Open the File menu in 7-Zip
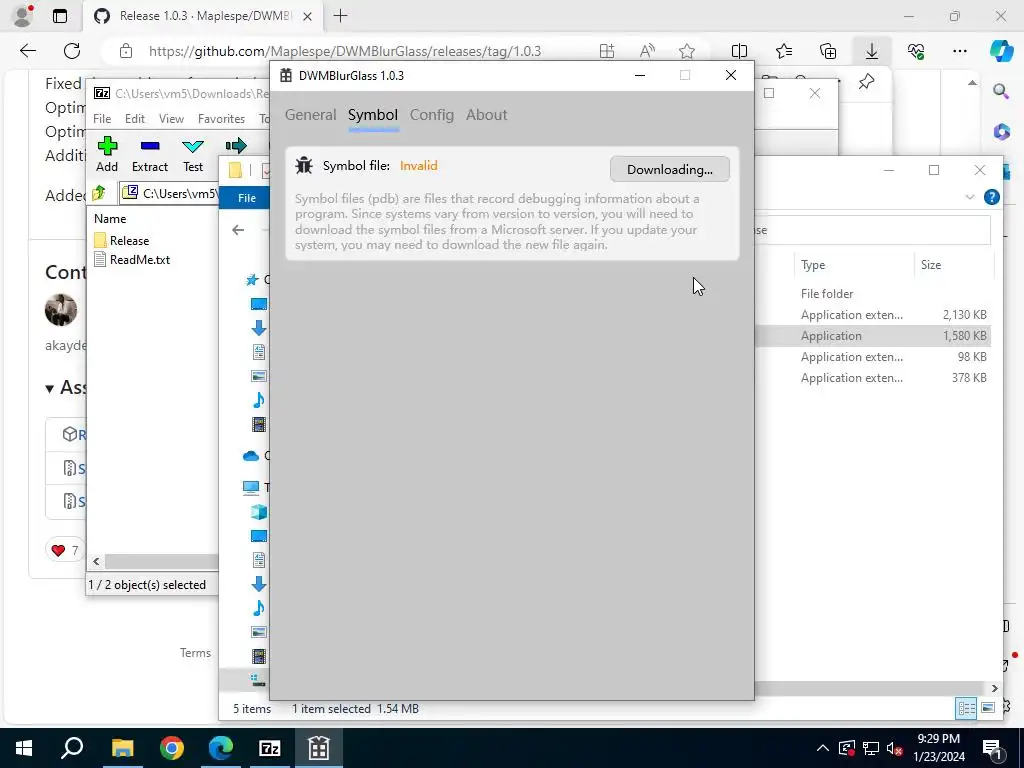The height and width of the screenshot is (768, 1024). 102,119
